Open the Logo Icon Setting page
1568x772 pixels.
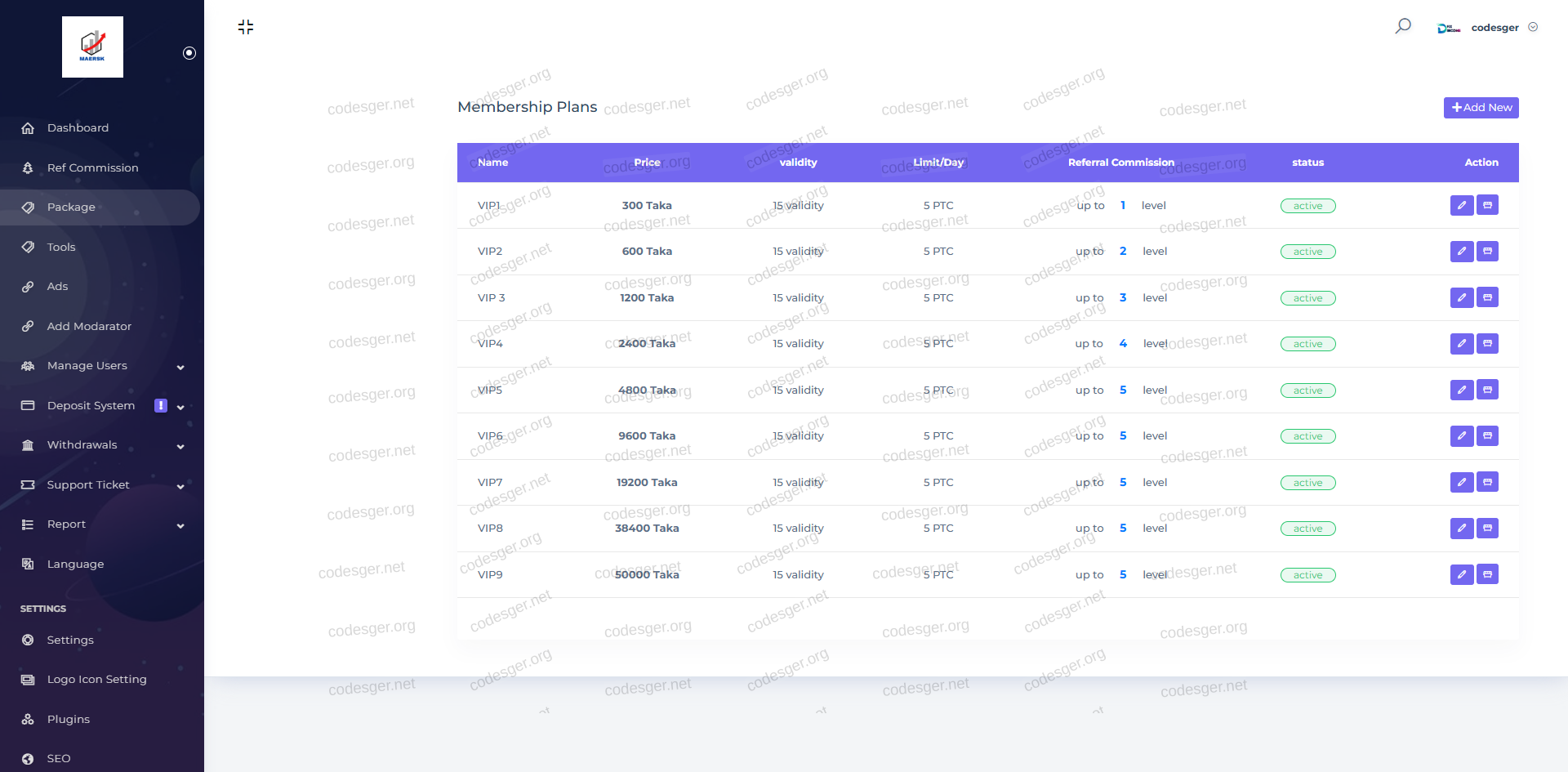(x=96, y=680)
